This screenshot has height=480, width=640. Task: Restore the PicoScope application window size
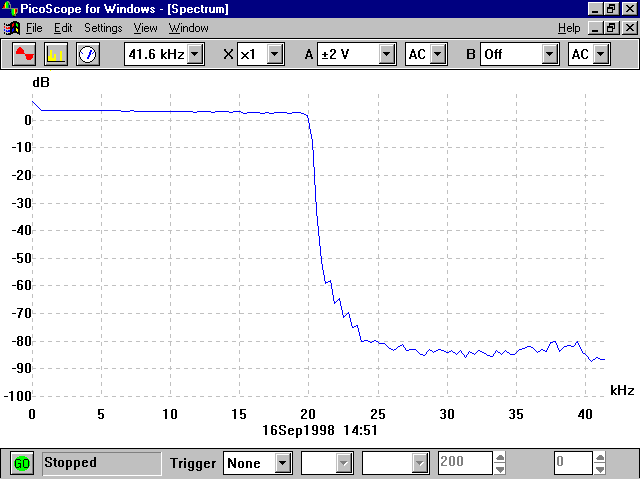click(x=611, y=9)
